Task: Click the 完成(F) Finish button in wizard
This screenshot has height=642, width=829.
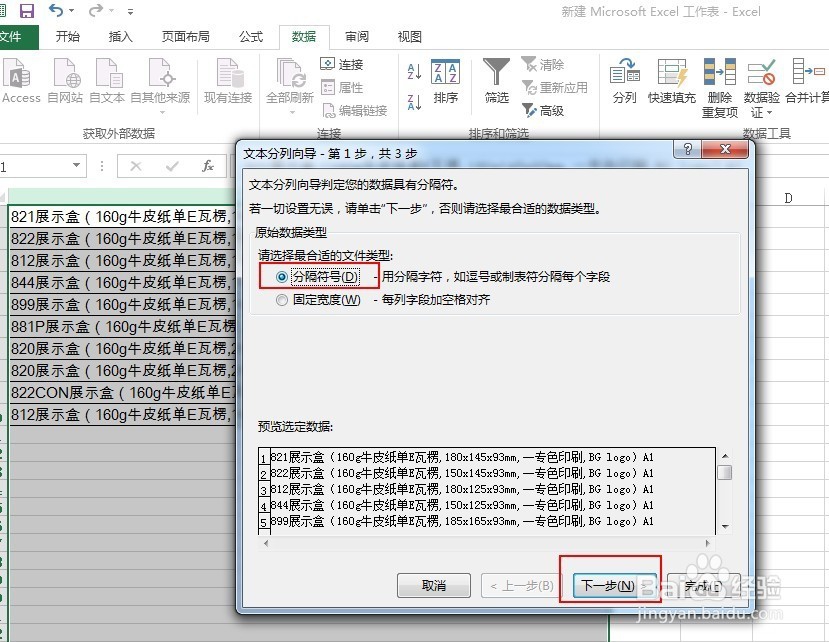Action: (703, 585)
